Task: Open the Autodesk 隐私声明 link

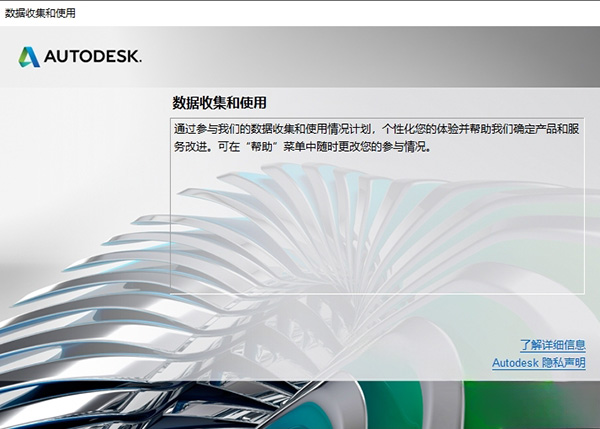Action: (x=539, y=362)
